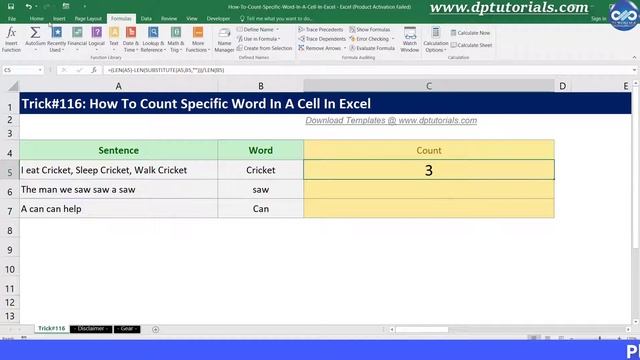Switch to the Home tab
Viewport: 640px width, 360px height.
click(36, 19)
